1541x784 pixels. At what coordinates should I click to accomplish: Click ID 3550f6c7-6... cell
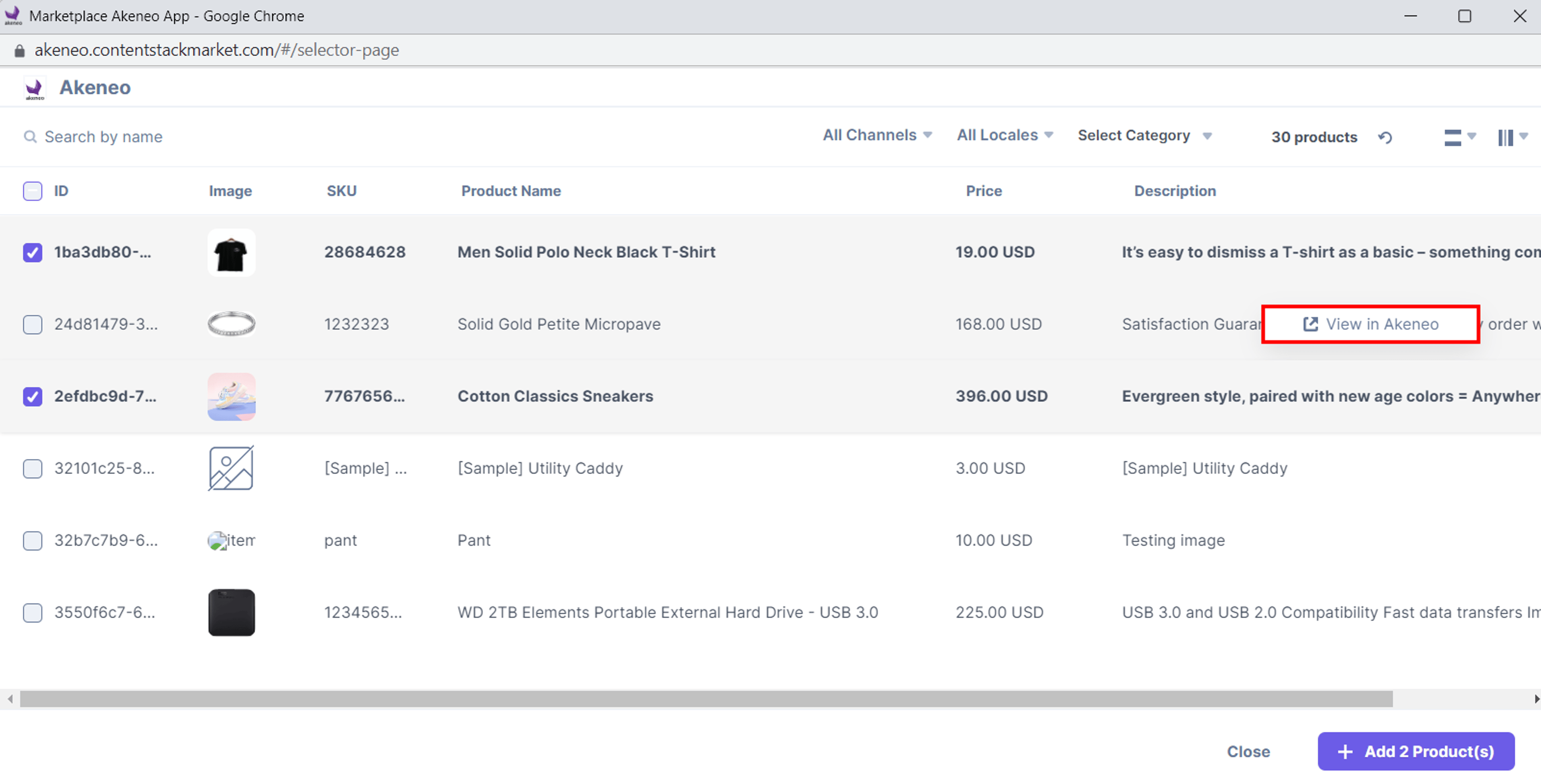105,613
